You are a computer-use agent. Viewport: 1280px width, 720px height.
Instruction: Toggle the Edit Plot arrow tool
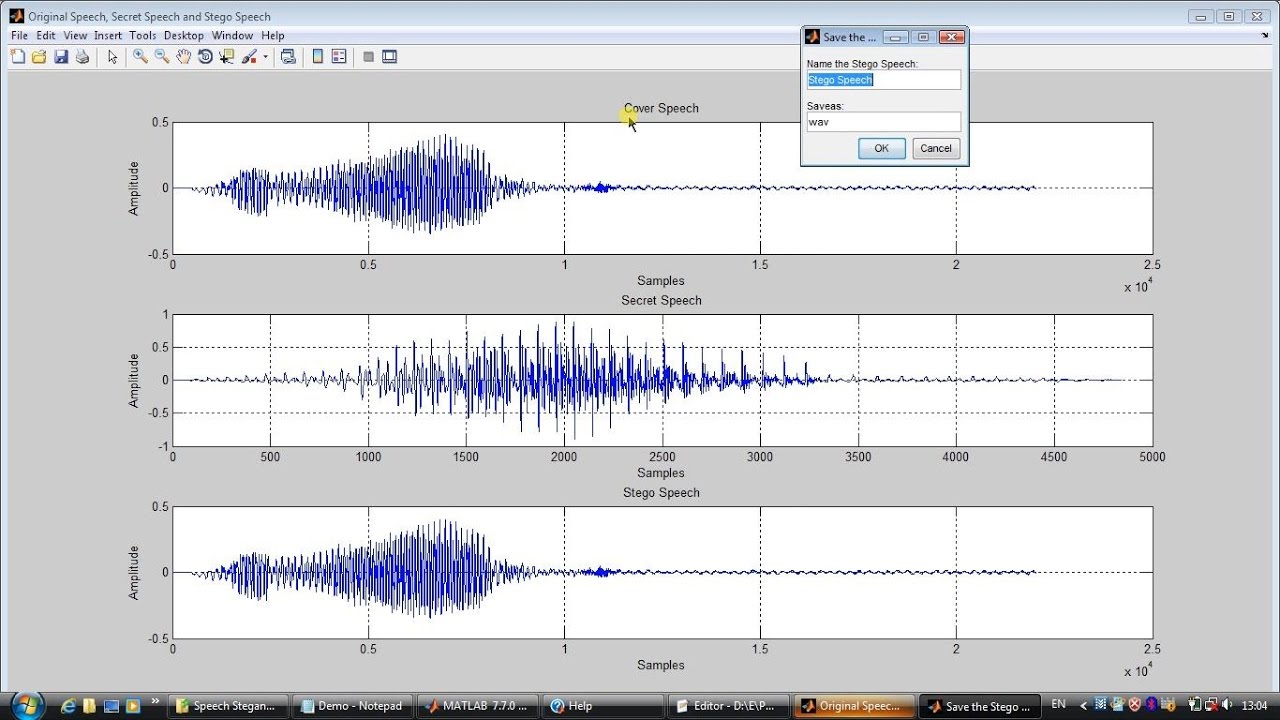[x=112, y=57]
